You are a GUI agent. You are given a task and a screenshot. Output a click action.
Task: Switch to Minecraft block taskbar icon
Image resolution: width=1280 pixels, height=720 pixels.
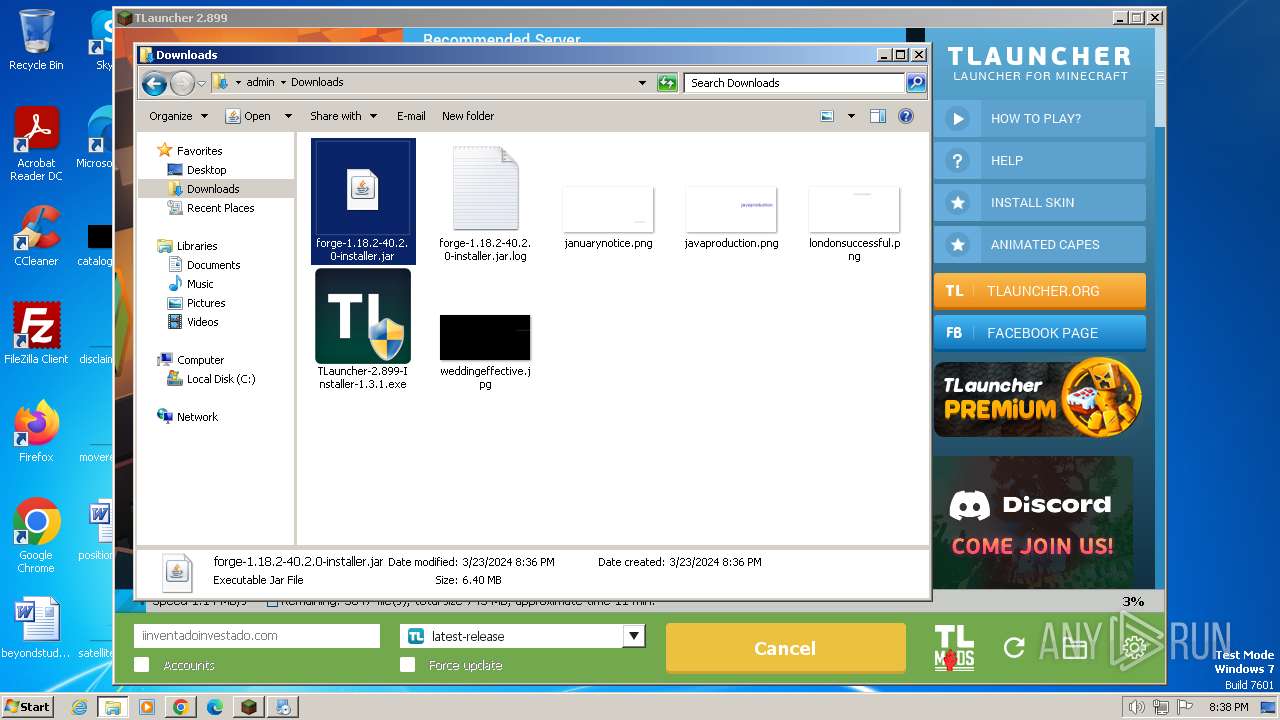[x=249, y=707]
